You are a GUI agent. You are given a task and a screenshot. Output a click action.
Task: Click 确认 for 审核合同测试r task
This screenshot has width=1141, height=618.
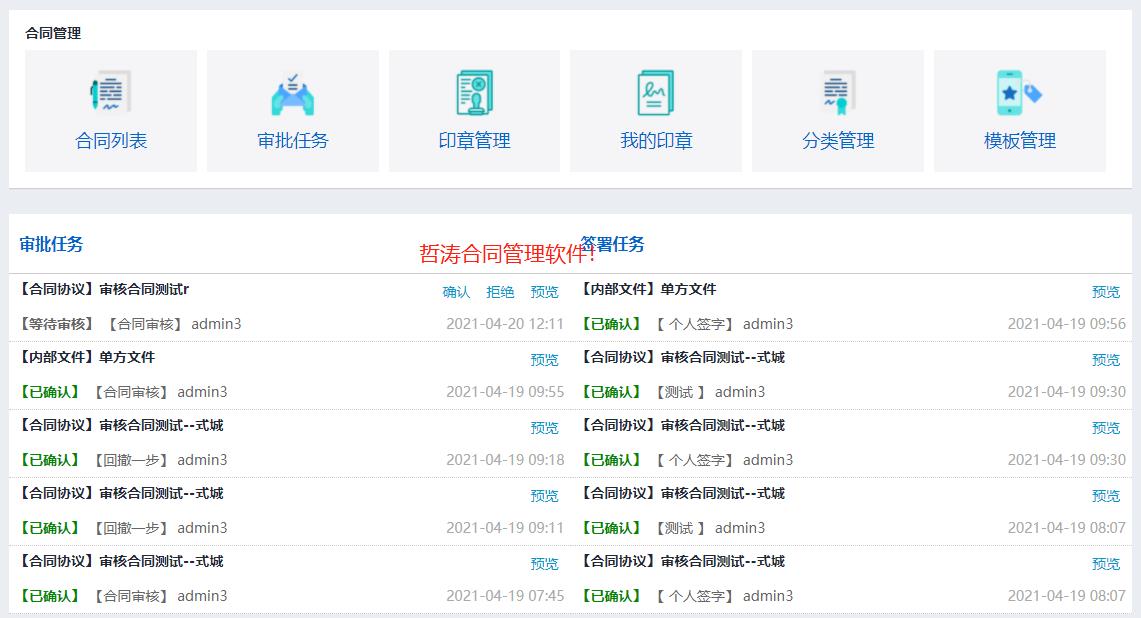coord(456,292)
